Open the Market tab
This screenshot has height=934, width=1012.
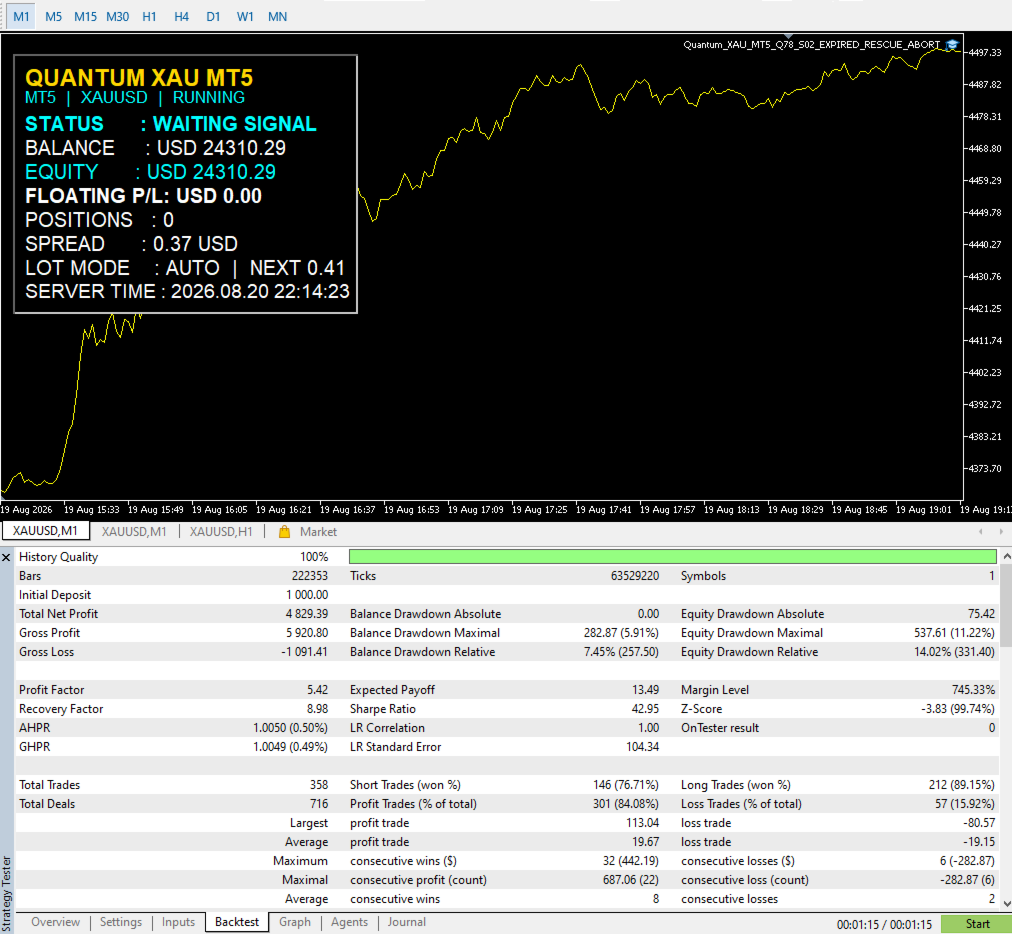[318, 532]
